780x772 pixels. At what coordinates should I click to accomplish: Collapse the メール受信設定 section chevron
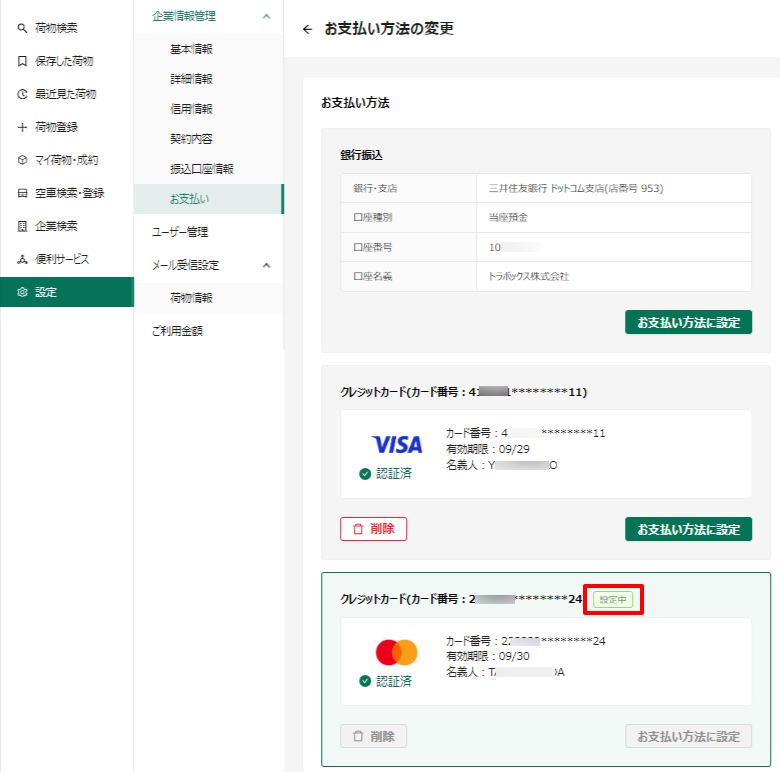pyautogui.click(x=266, y=265)
